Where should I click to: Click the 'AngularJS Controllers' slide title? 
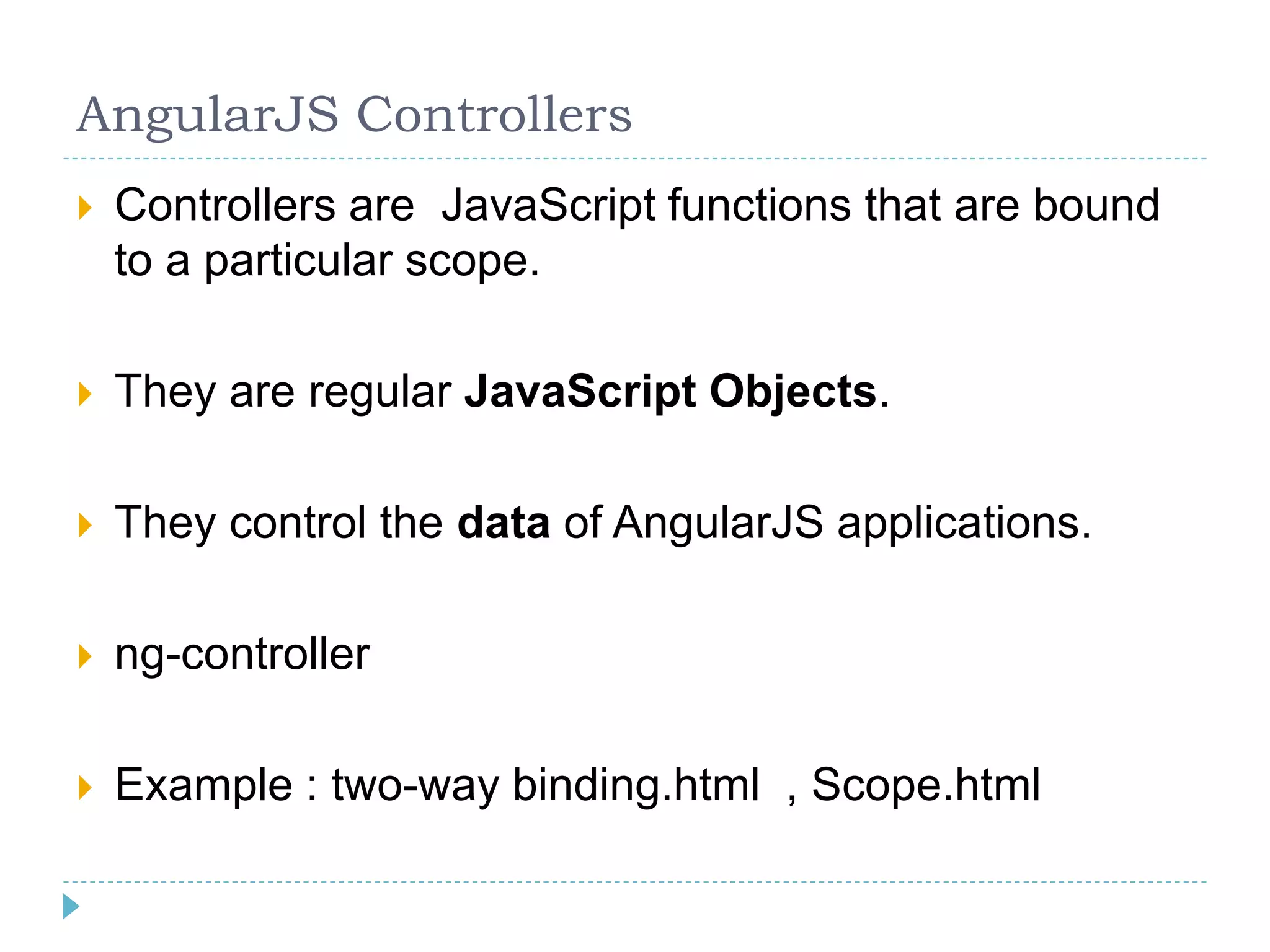coord(354,115)
